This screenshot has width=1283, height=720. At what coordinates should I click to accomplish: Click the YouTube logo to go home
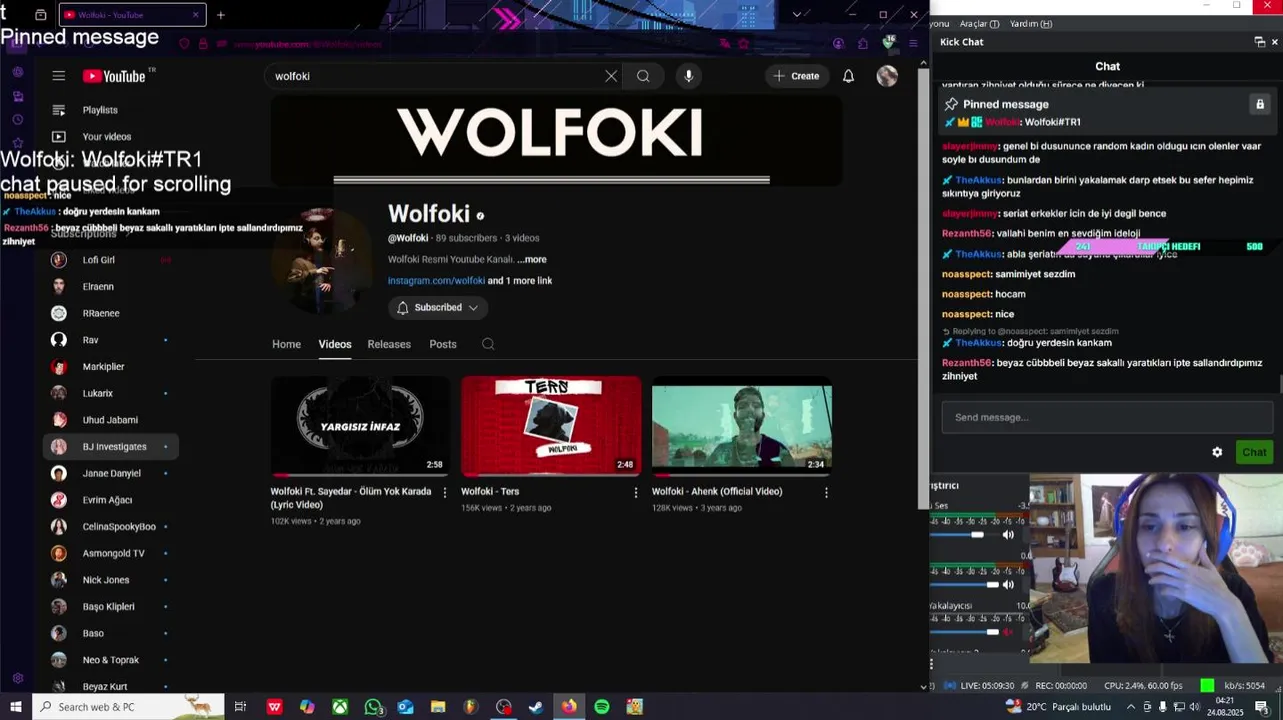tap(114, 76)
